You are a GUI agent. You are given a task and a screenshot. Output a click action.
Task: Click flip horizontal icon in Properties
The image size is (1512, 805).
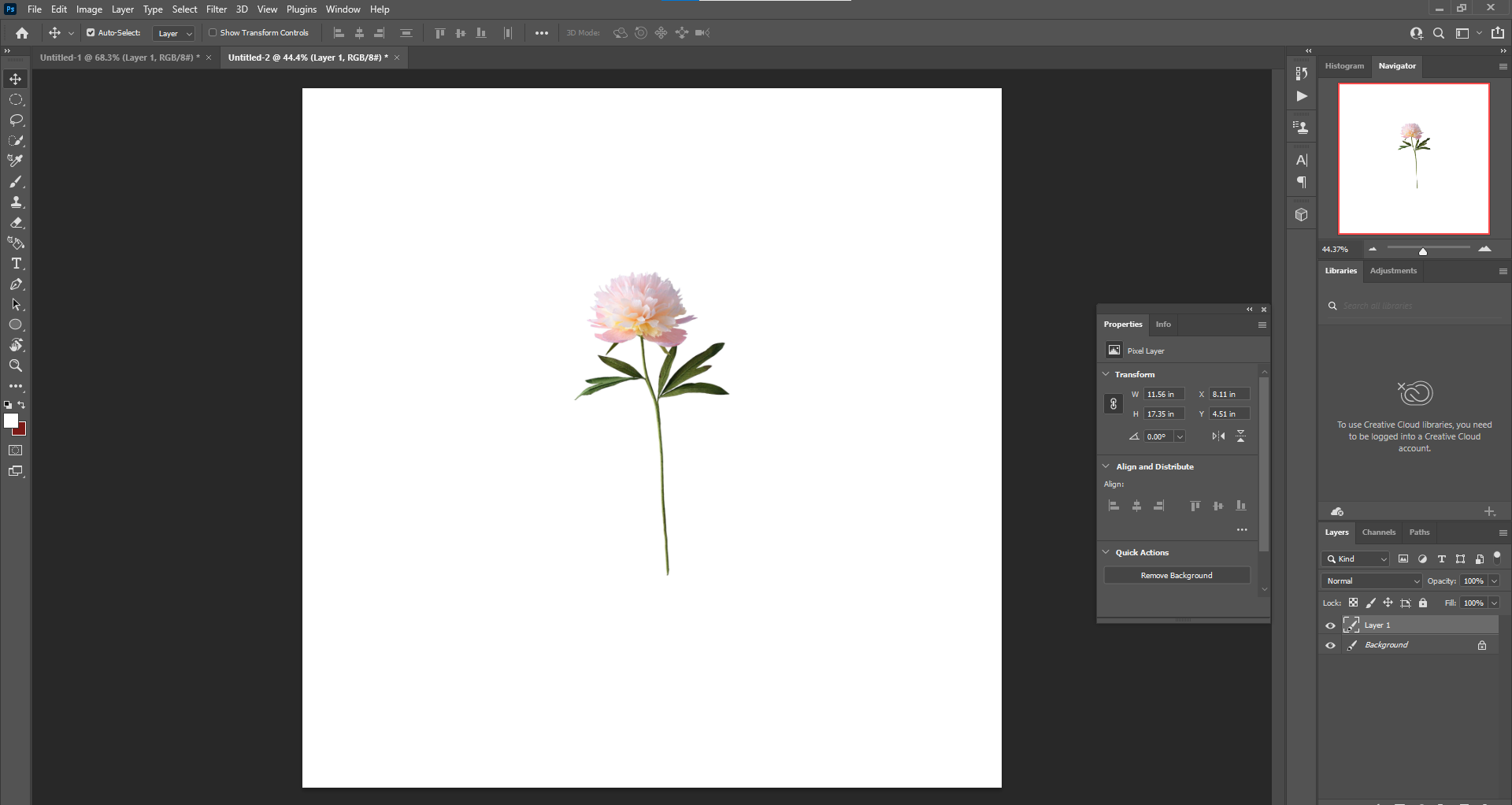pyautogui.click(x=1218, y=436)
